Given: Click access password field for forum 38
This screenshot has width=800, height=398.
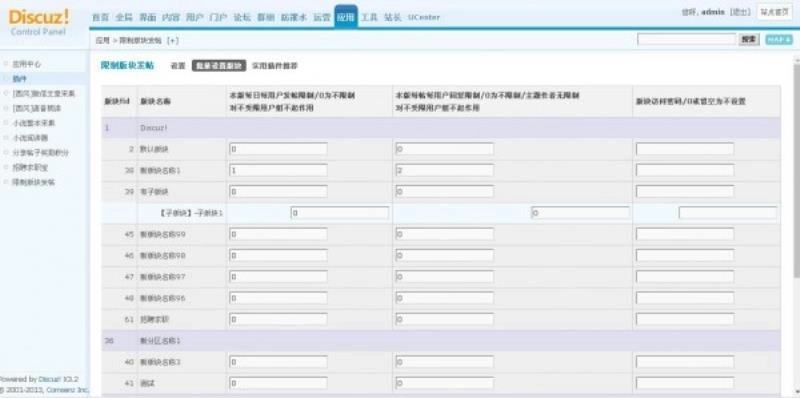Looking at the screenshot, I should pos(685,170).
